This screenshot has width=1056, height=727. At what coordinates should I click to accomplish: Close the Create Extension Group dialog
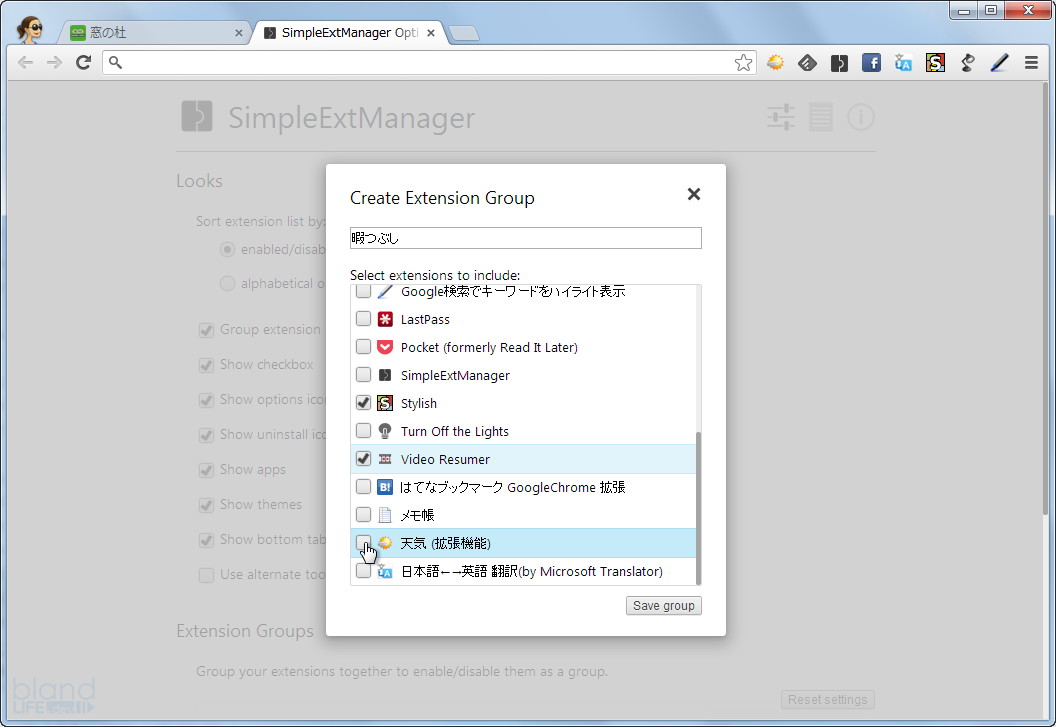click(x=694, y=194)
